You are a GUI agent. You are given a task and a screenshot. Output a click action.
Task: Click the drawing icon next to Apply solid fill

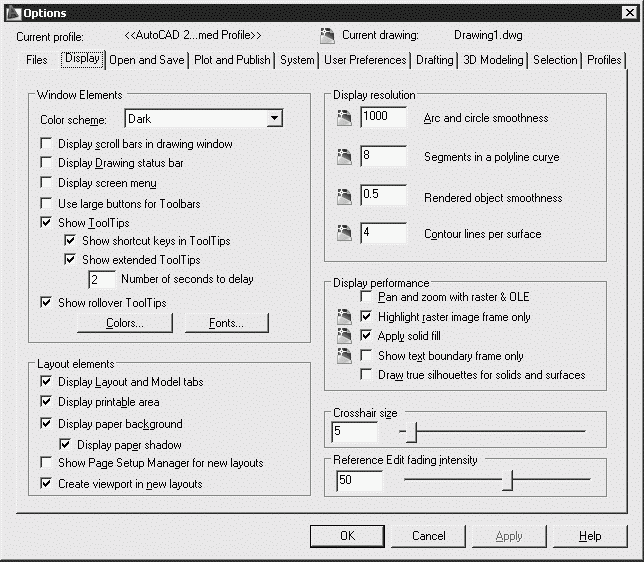pyautogui.click(x=344, y=336)
